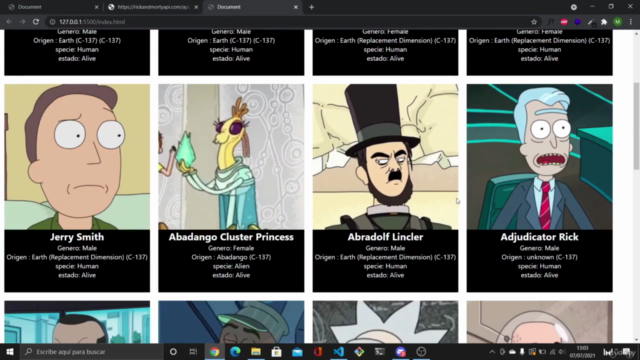Click the Abradolf Lincler character image

pos(385,157)
